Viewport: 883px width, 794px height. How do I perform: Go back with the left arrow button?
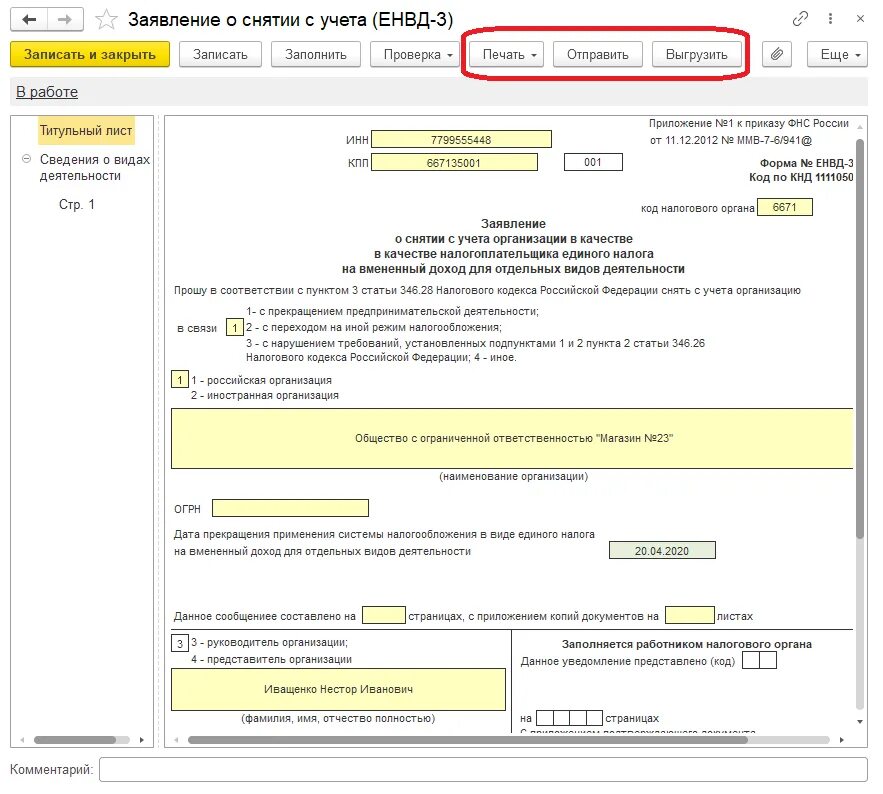pos(29,20)
